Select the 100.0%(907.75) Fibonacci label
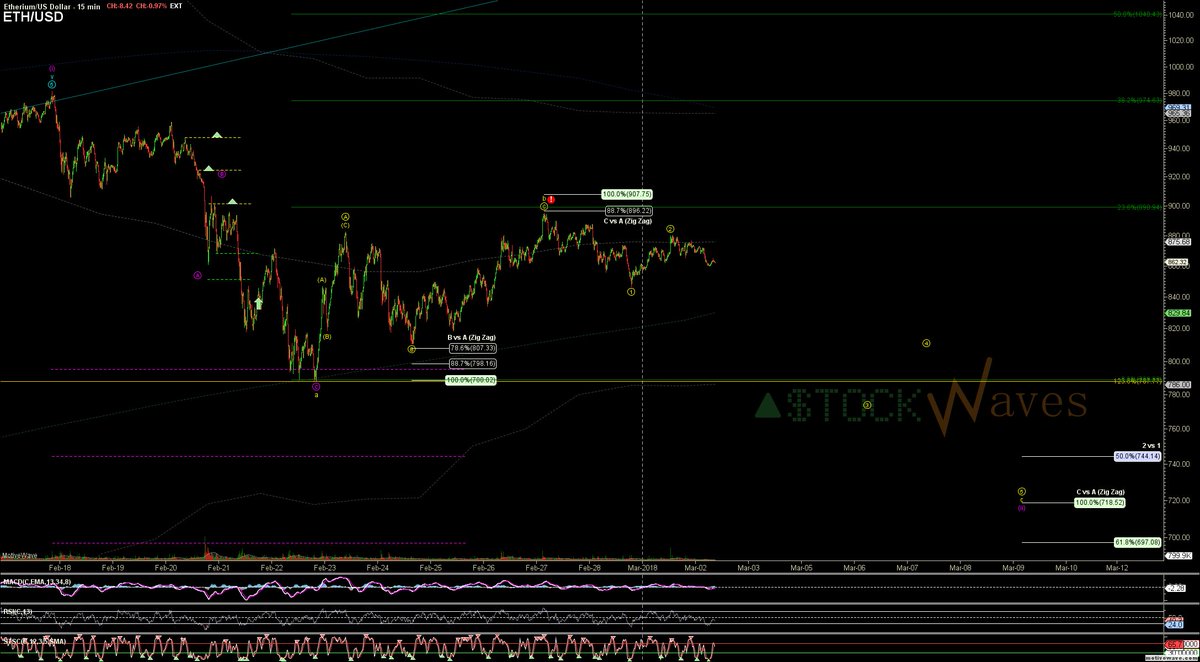 click(628, 194)
